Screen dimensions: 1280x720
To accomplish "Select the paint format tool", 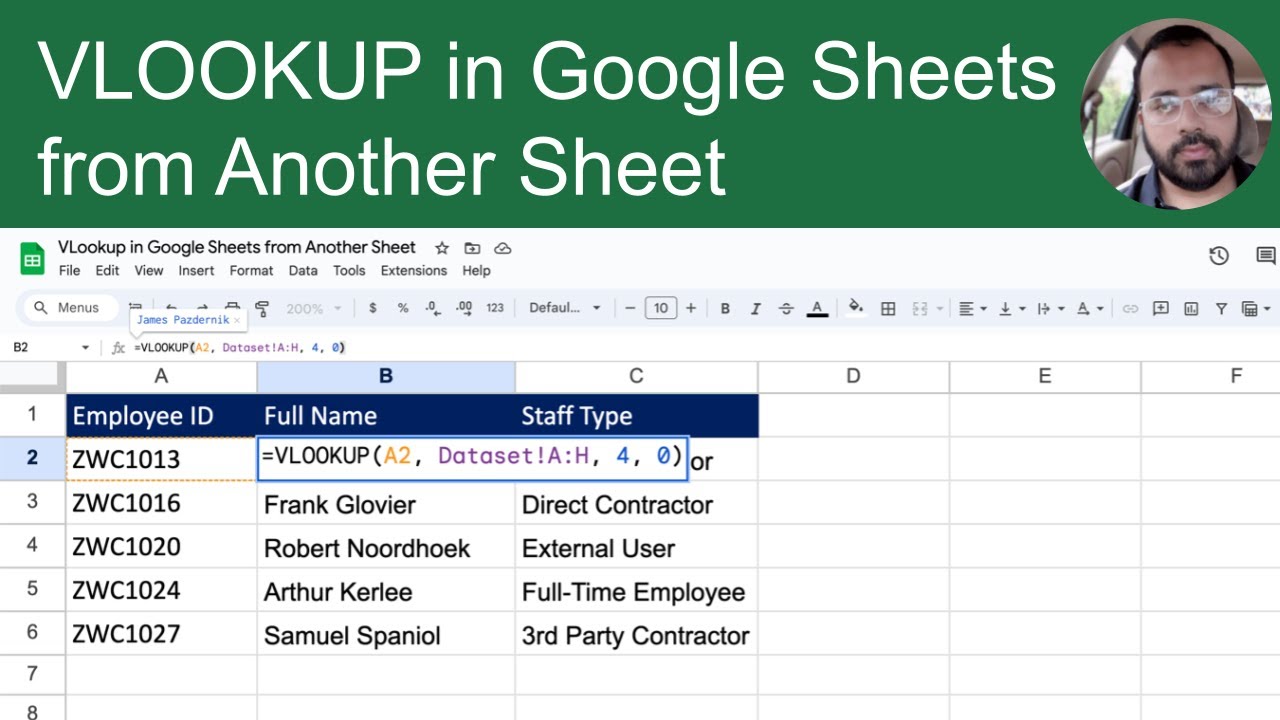I will pyautogui.click(x=262, y=308).
